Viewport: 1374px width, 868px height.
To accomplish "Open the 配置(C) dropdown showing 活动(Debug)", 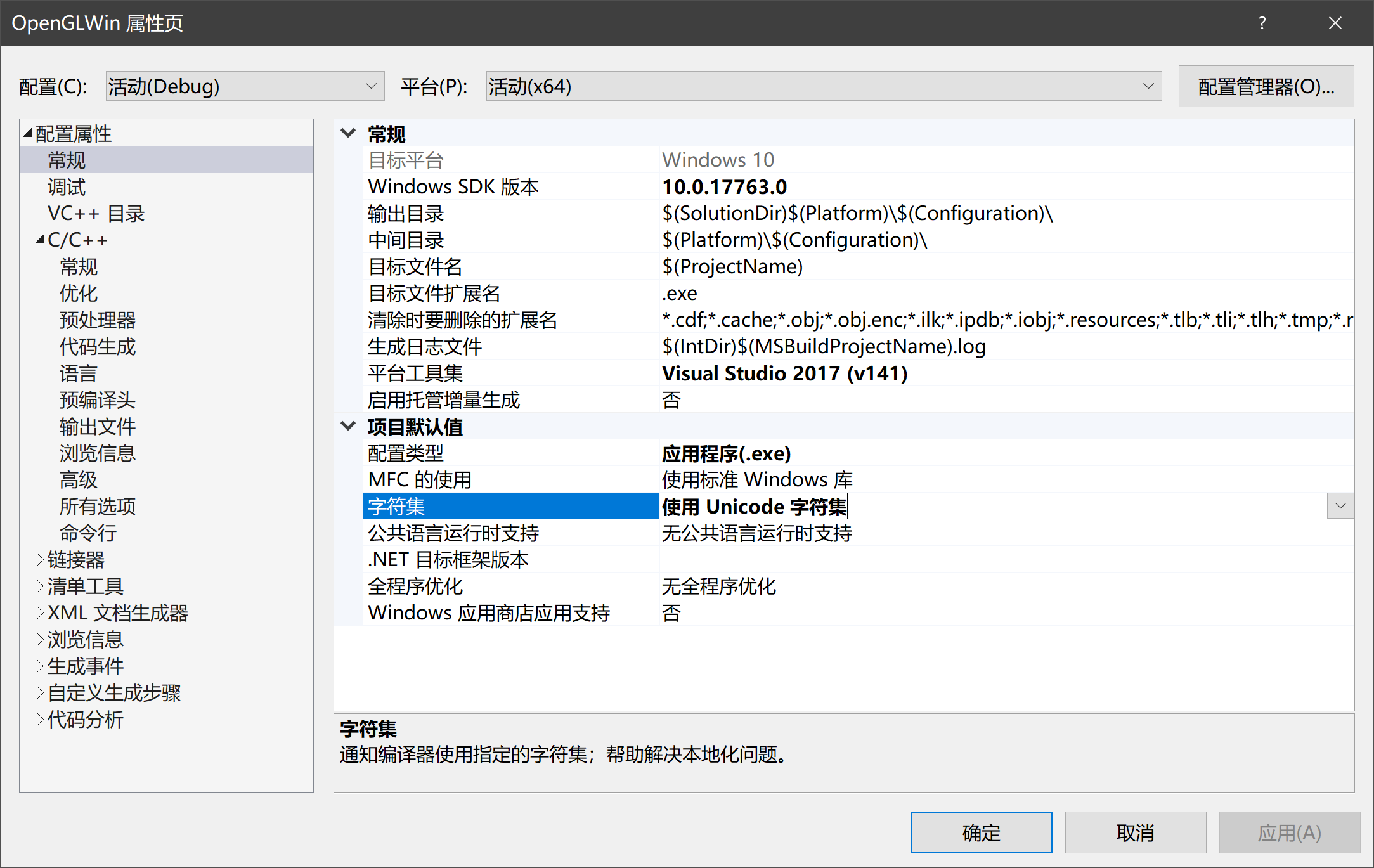I will (370, 86).
